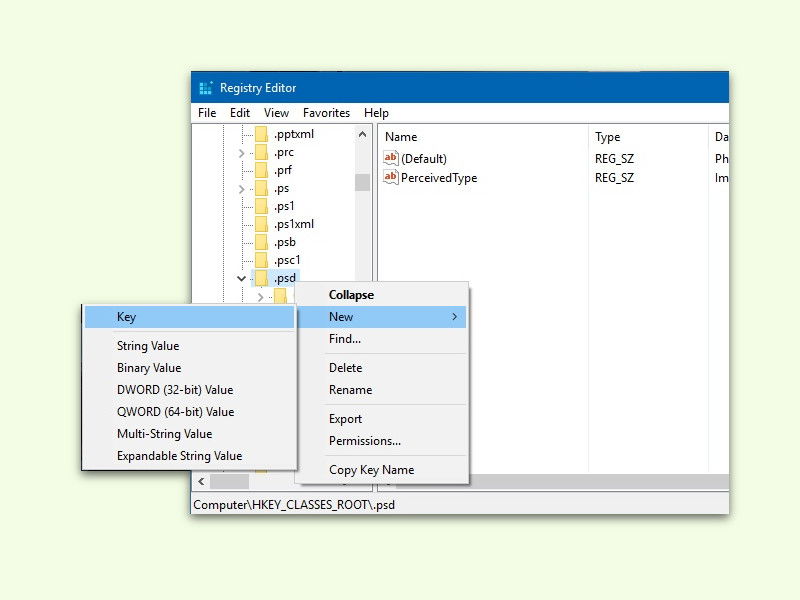Select Expandable String Value
The image size is (800, 600).
[189, 456]
